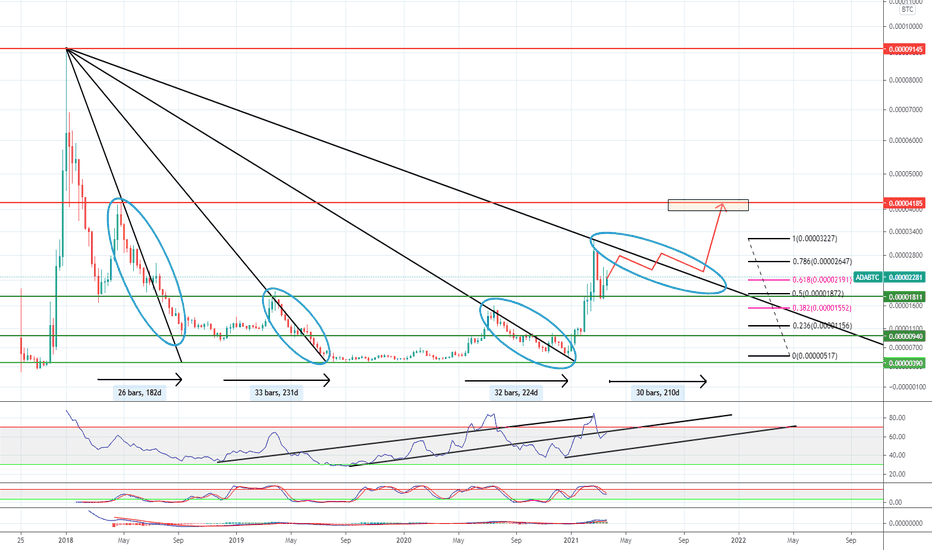
Task: Click the red 0.00009145 price label
Action: tap(905, 49)
